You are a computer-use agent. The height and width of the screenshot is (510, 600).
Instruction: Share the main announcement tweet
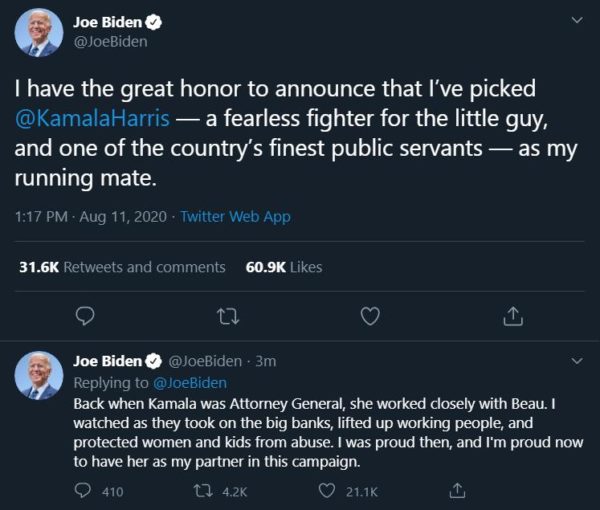click(x=512, y=316)
